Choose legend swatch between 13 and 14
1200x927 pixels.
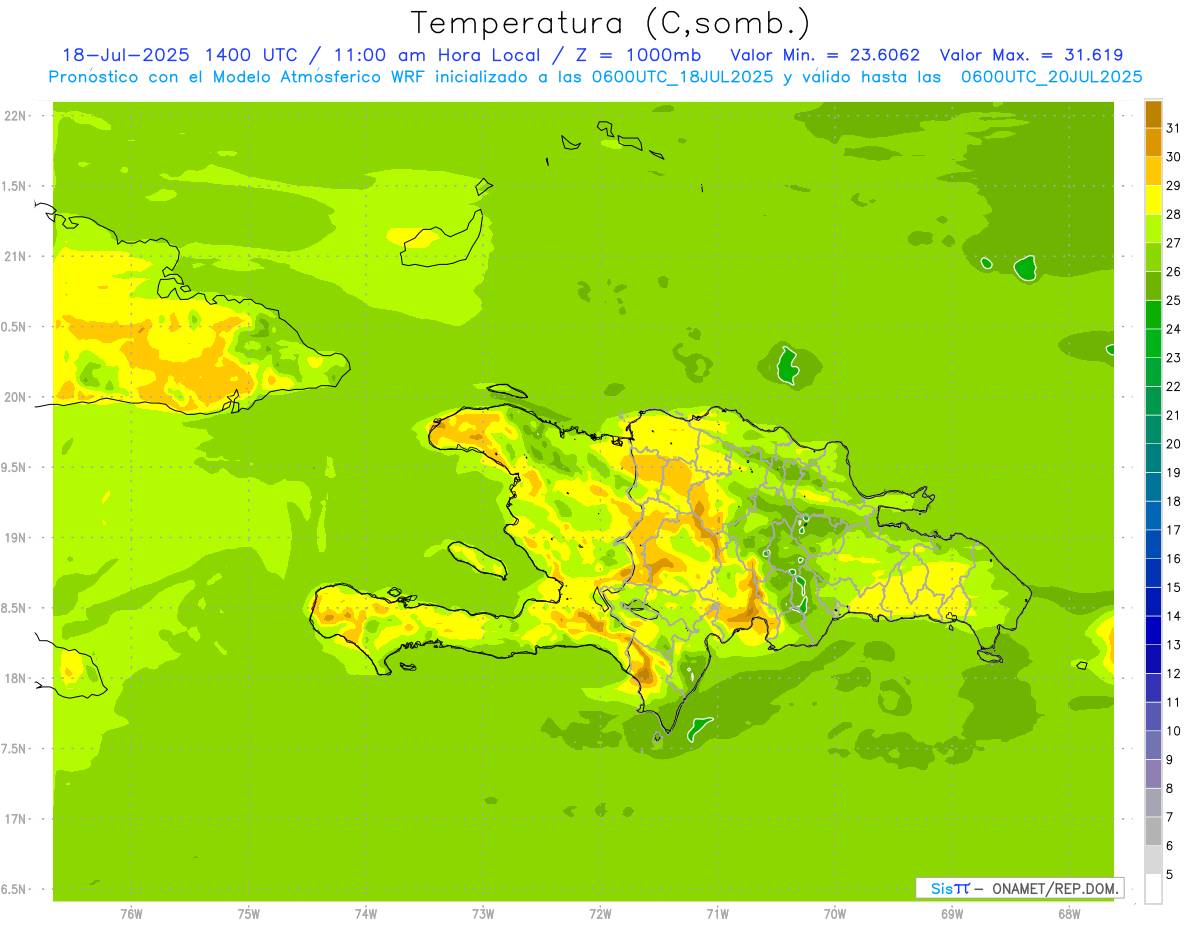[x=1153, y=630]
